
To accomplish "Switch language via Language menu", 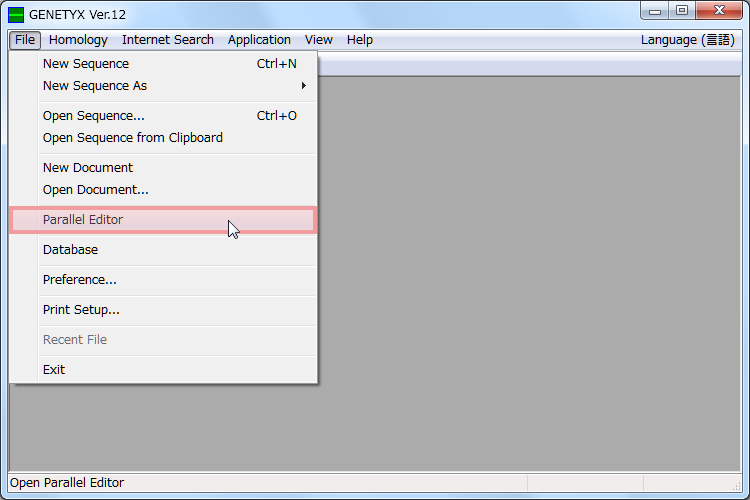I will pyautogui.click(x=687, y=40).
